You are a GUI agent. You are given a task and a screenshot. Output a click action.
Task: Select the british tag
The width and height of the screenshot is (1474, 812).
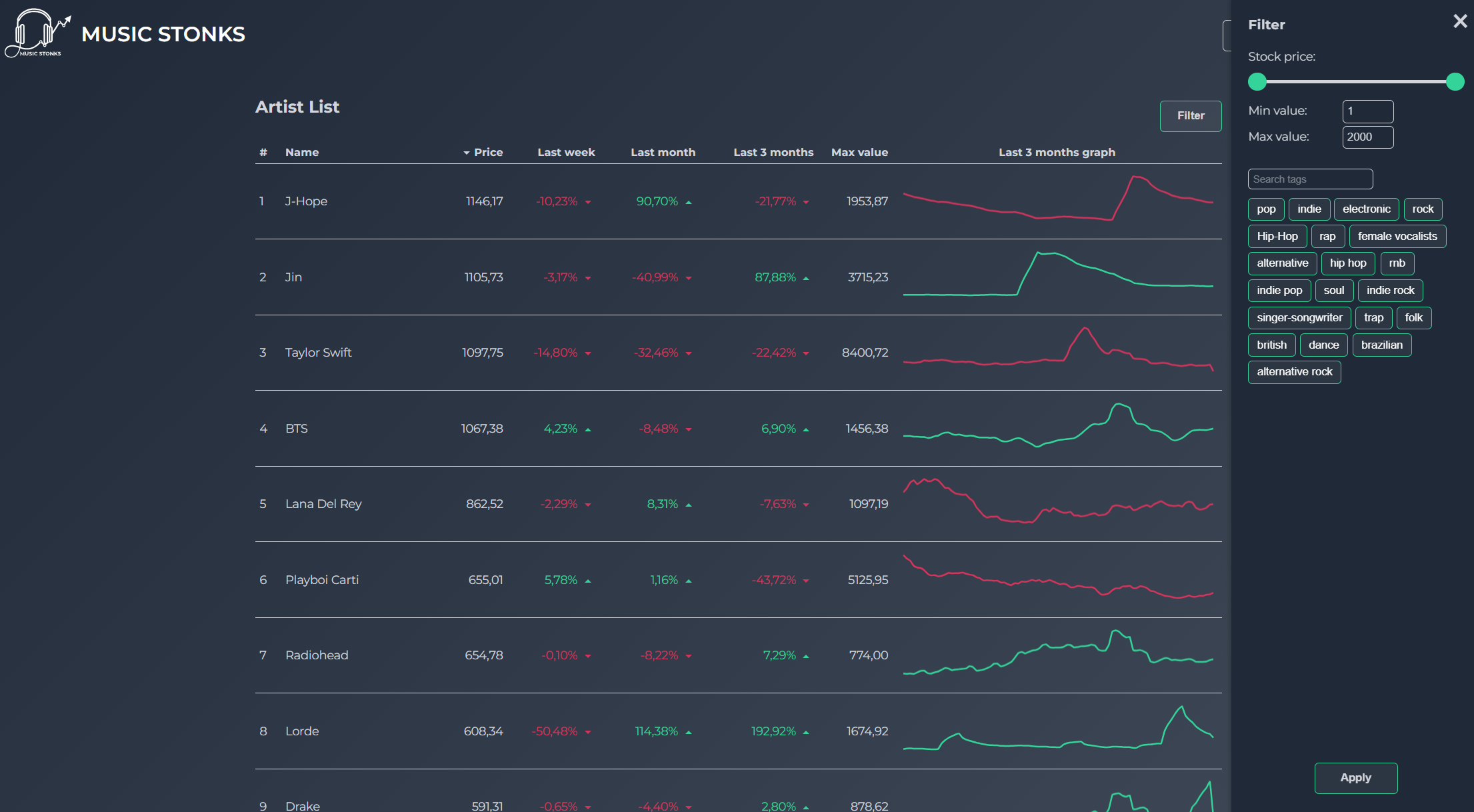coord(1272,345)
